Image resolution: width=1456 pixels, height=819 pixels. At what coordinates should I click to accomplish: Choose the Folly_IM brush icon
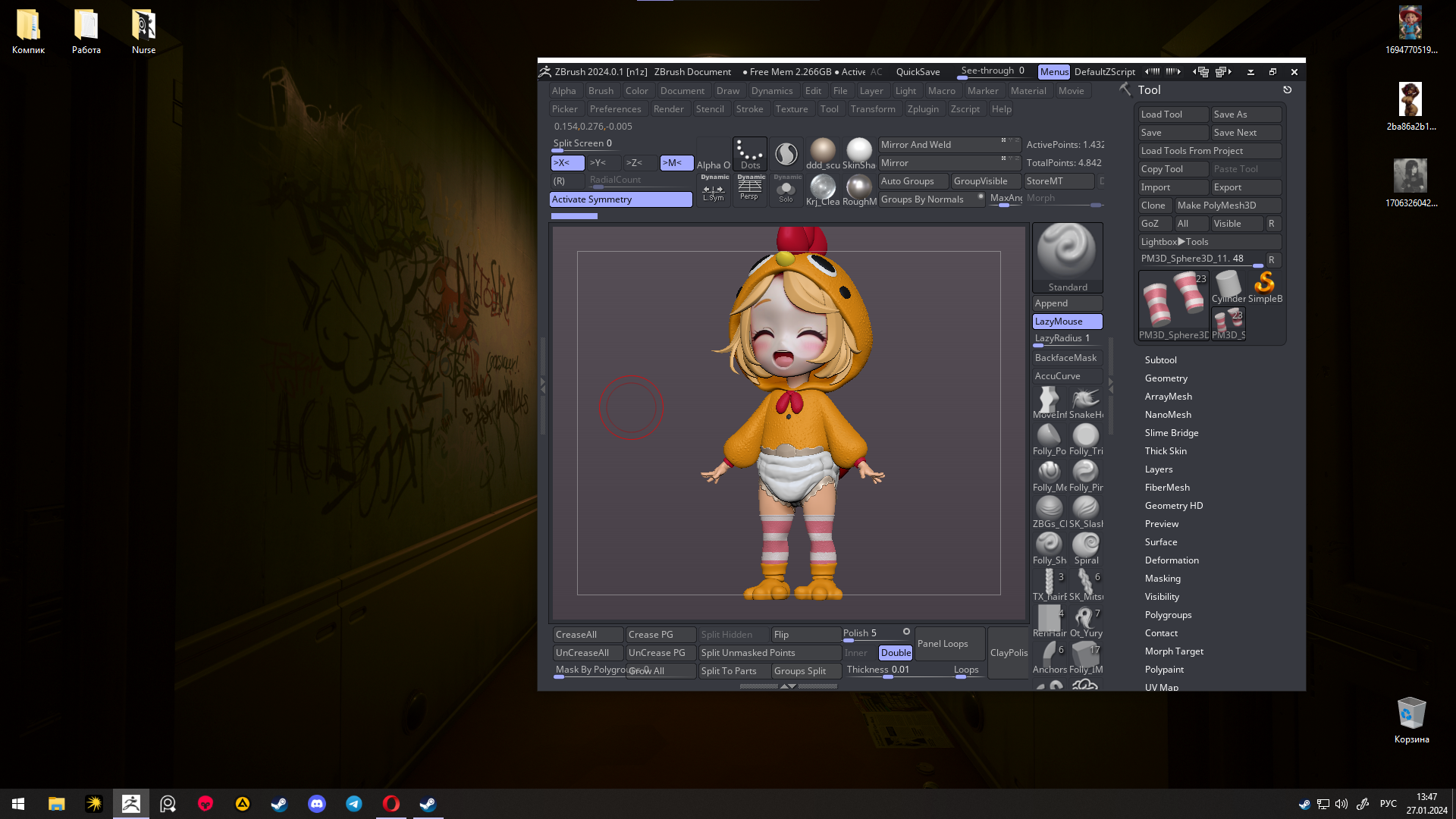1086,657
